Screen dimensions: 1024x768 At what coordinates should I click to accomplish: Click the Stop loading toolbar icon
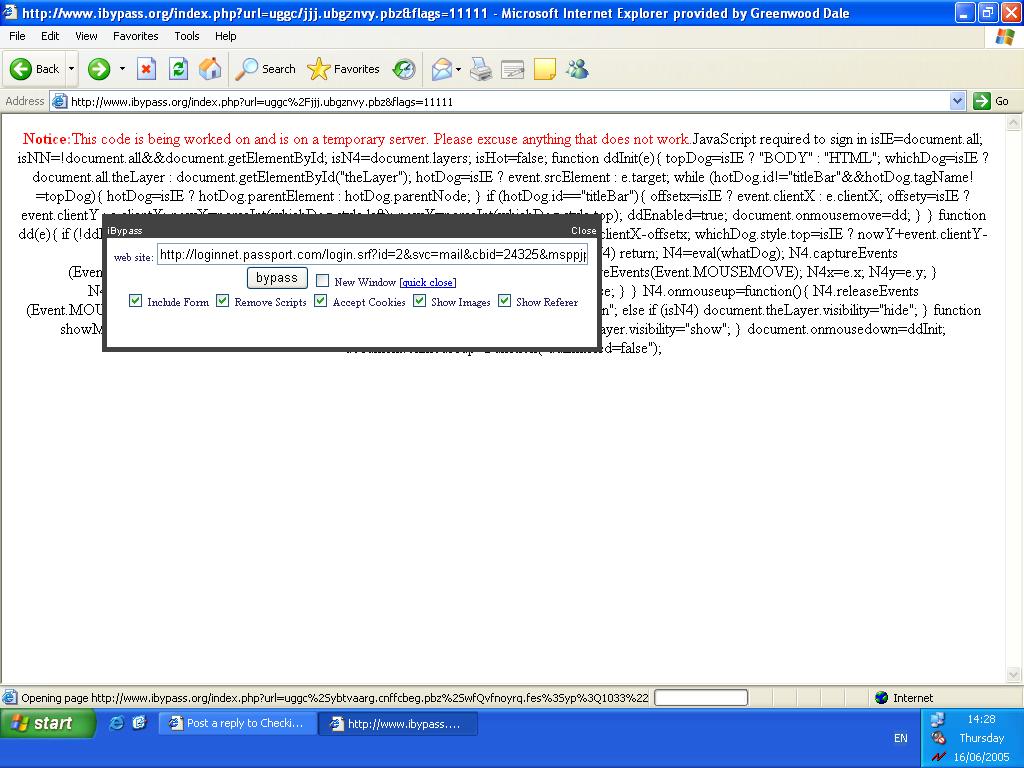pos(146,69)
